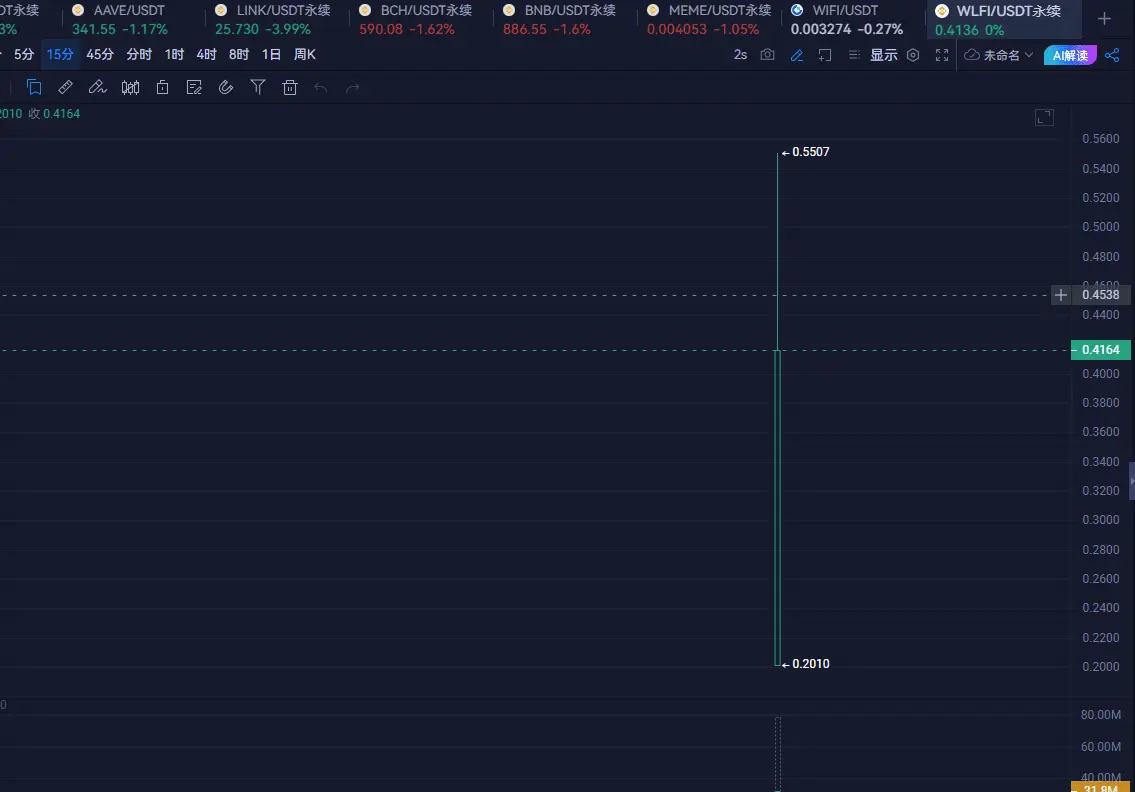Open the WLFI/USDT永续 symbol tab
Viewport: 1135px width, 792px height.
point(1004,20)
